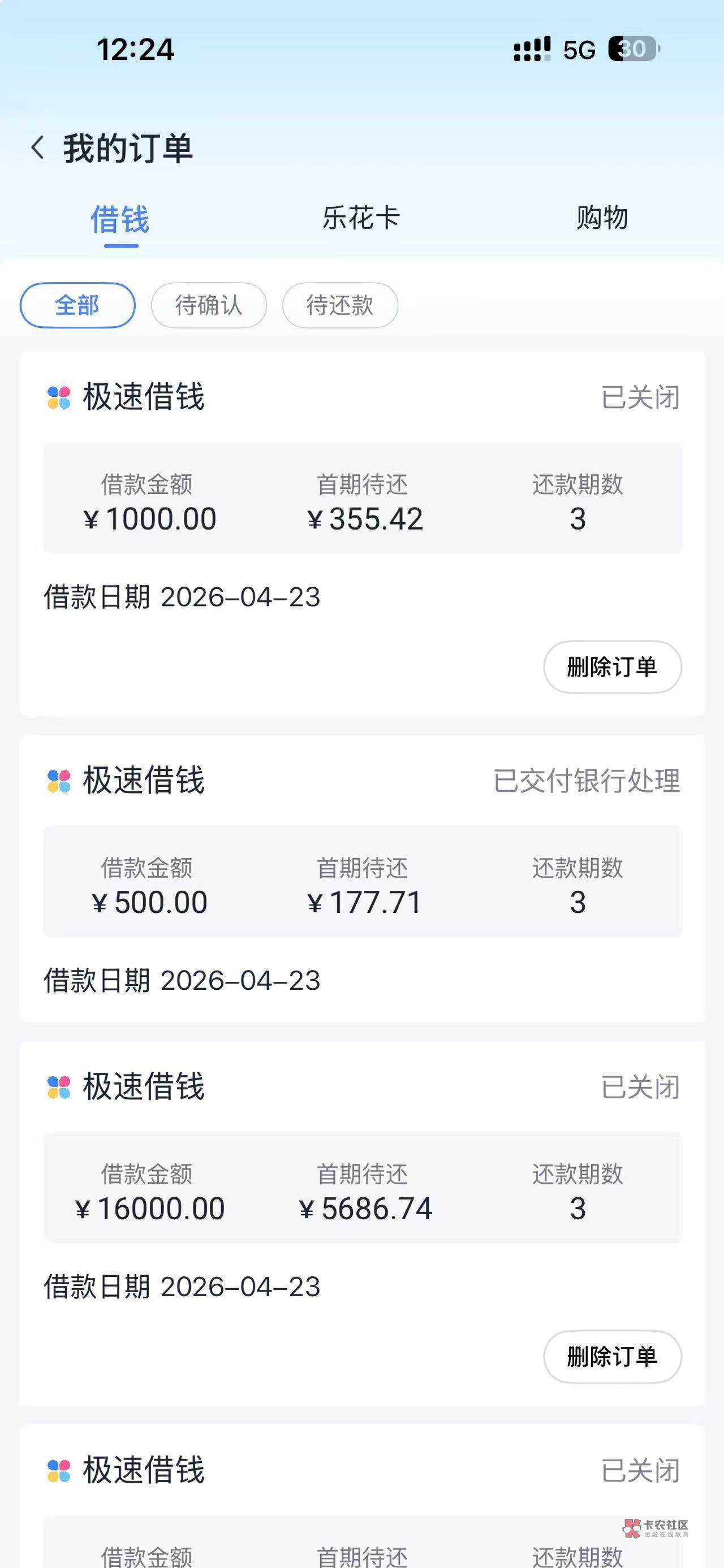Delete the ¥1000.00 order via 删除订单
This screenshot has width=724, height=1568.
612,667
